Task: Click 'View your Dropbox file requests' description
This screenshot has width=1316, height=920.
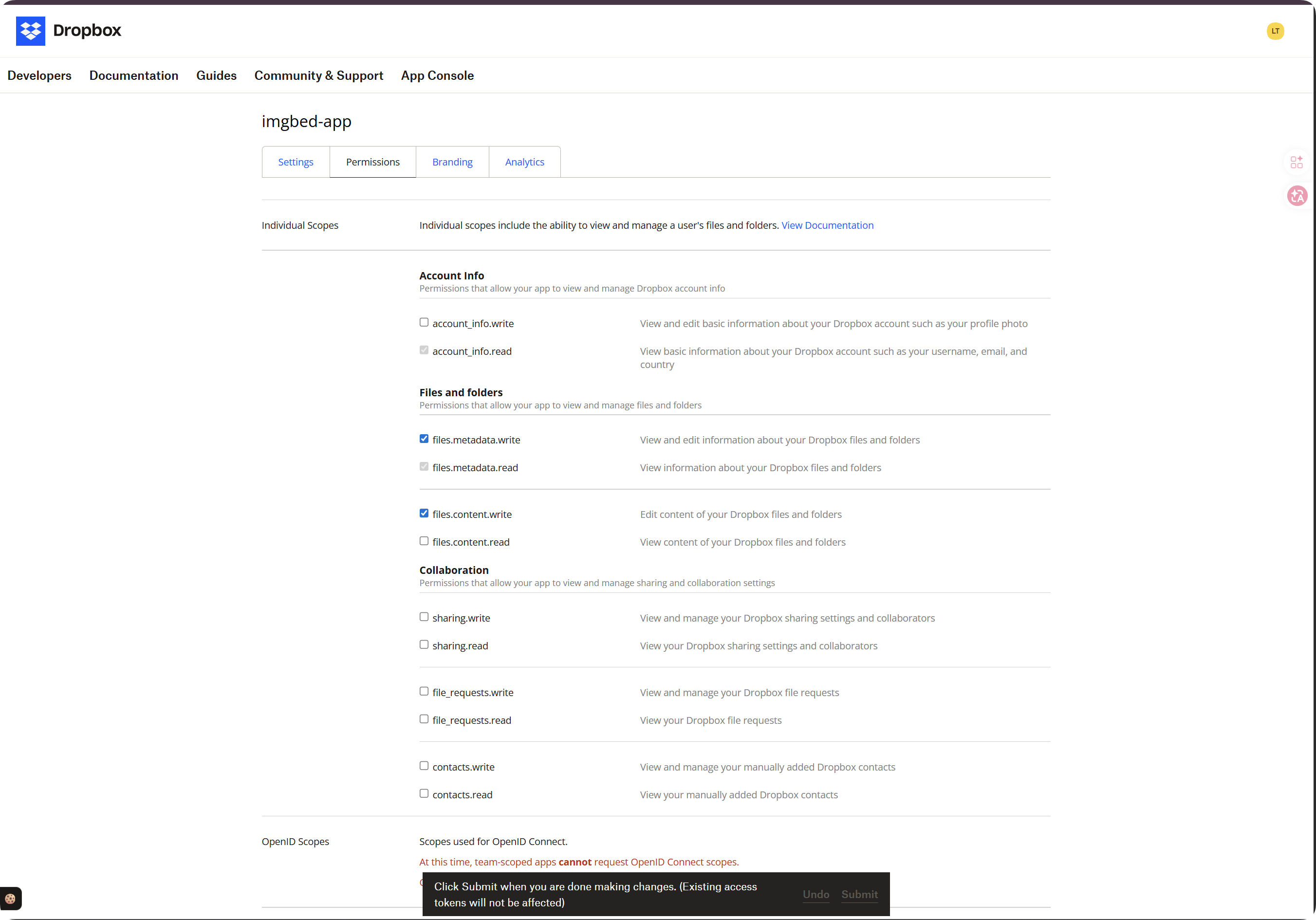Action: 711,720
